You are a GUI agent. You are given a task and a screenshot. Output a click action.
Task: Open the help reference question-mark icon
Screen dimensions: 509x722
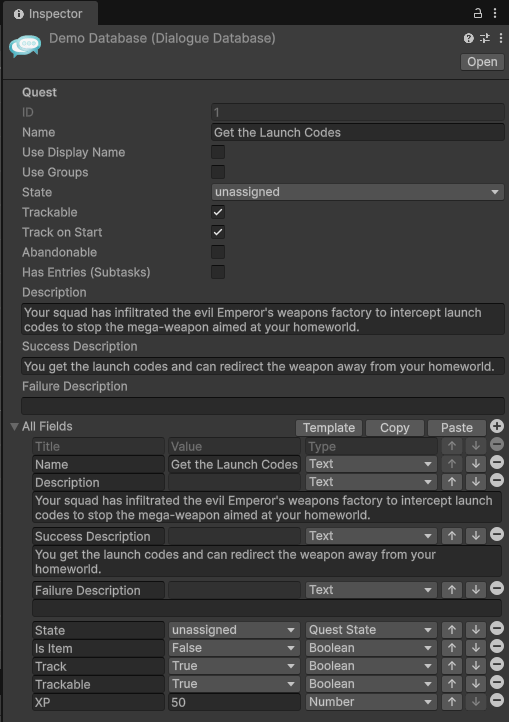(468, 38)
